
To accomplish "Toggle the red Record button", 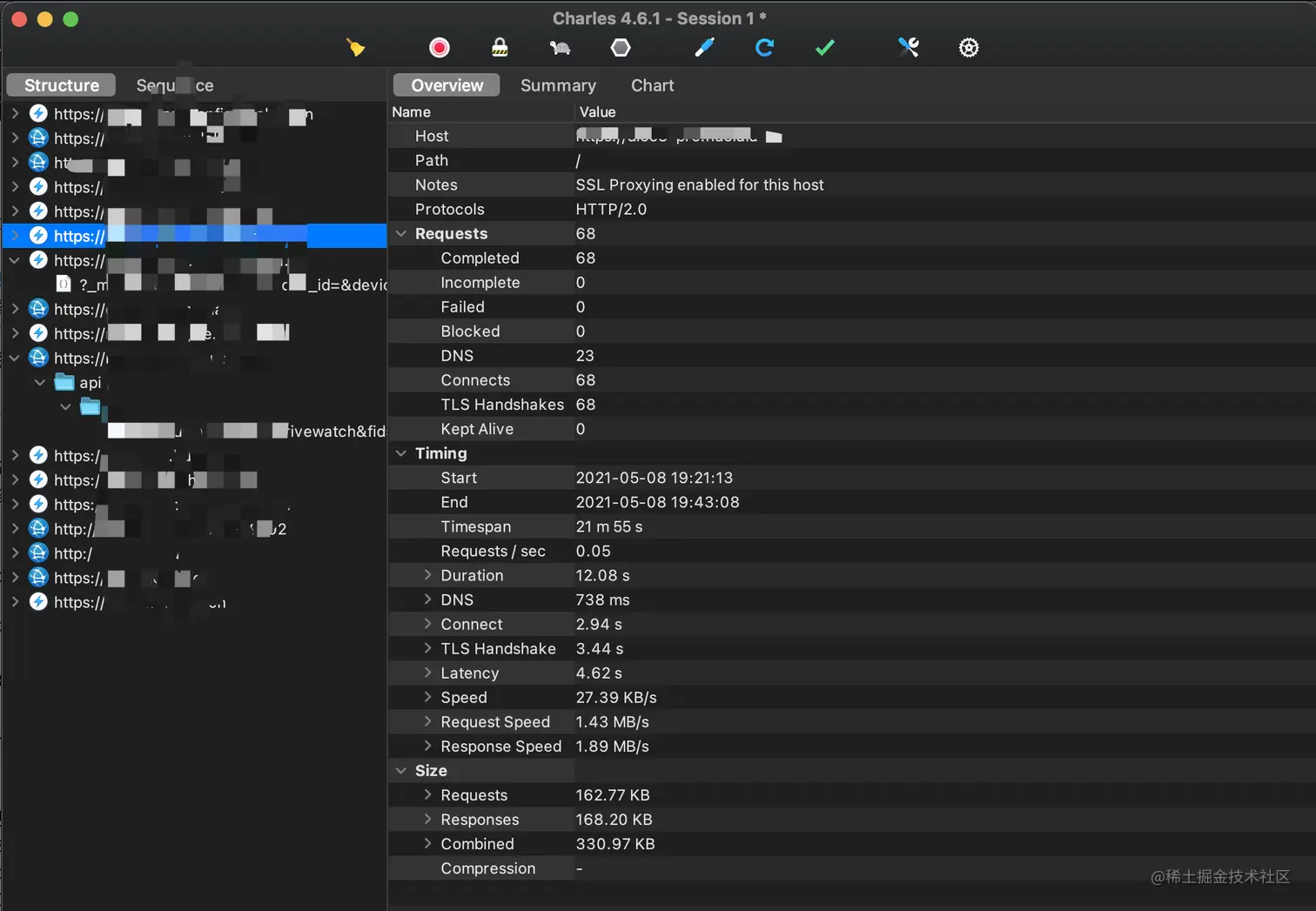I will pyautogui.click(x=440, y=47).
